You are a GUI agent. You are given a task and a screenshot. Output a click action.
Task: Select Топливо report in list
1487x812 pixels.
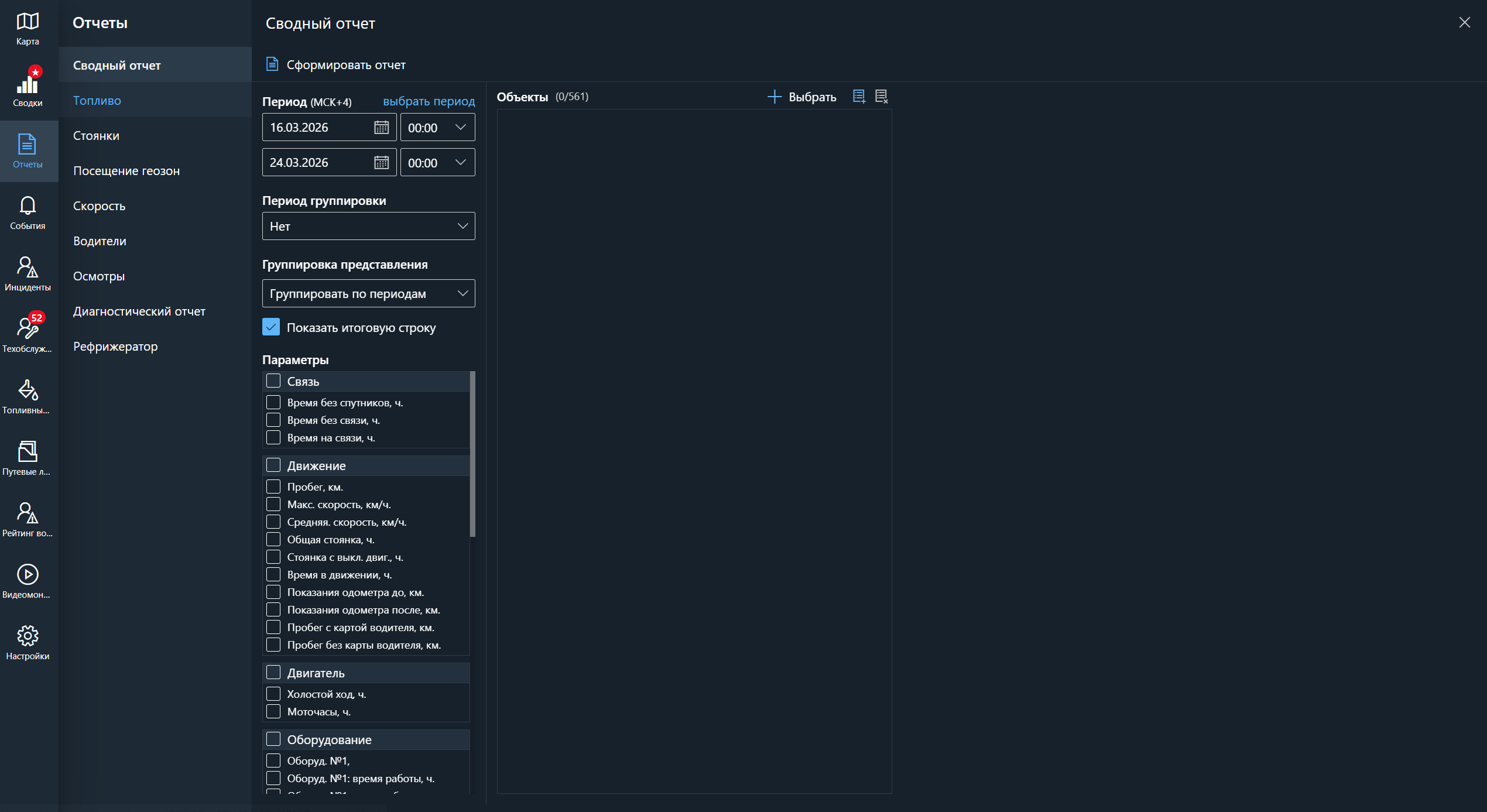(x=97, y=101)
